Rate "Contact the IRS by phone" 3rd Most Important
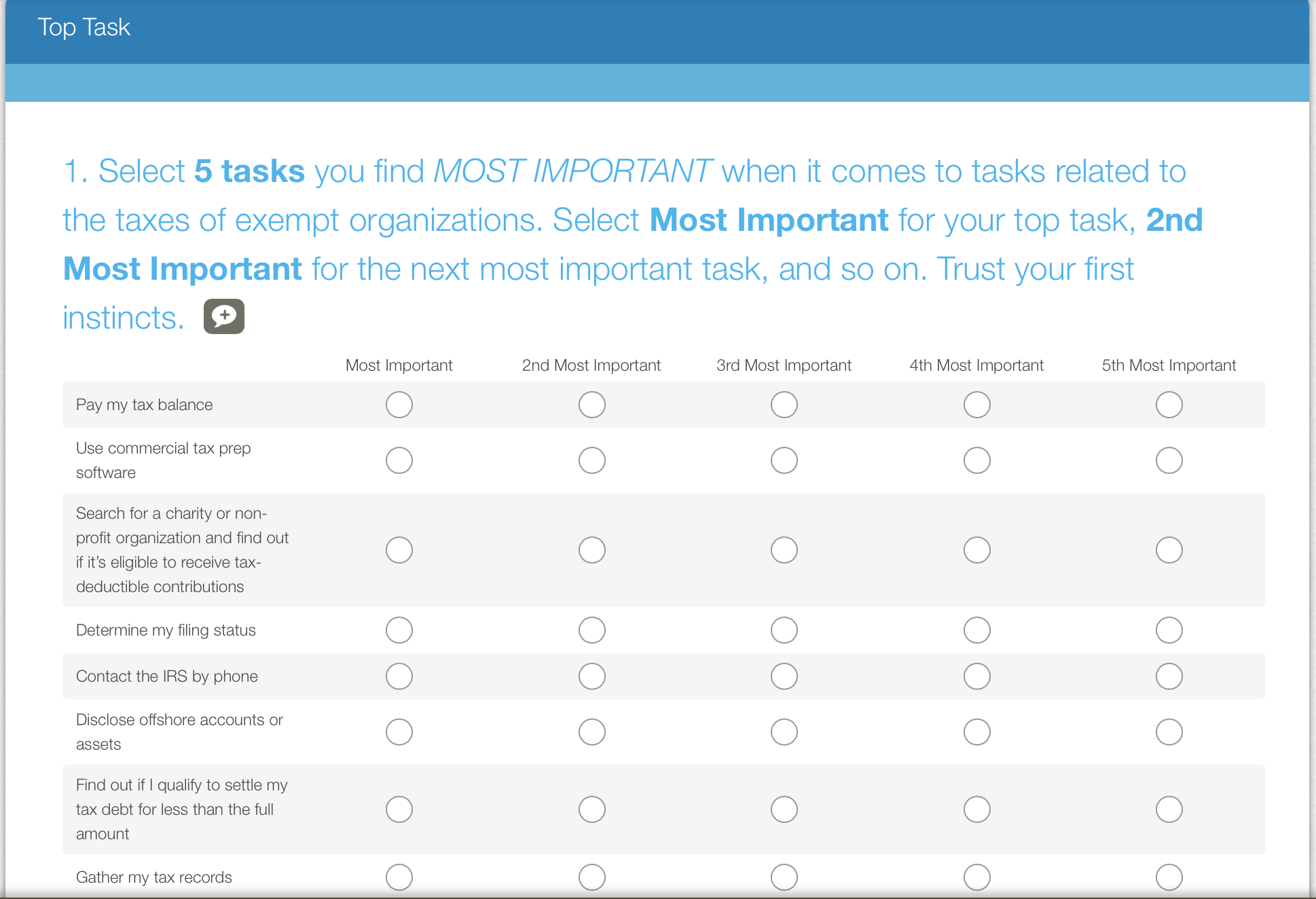Image resolution: width=1316 pixels, height=899 pixels. click(x=784, y=676)
